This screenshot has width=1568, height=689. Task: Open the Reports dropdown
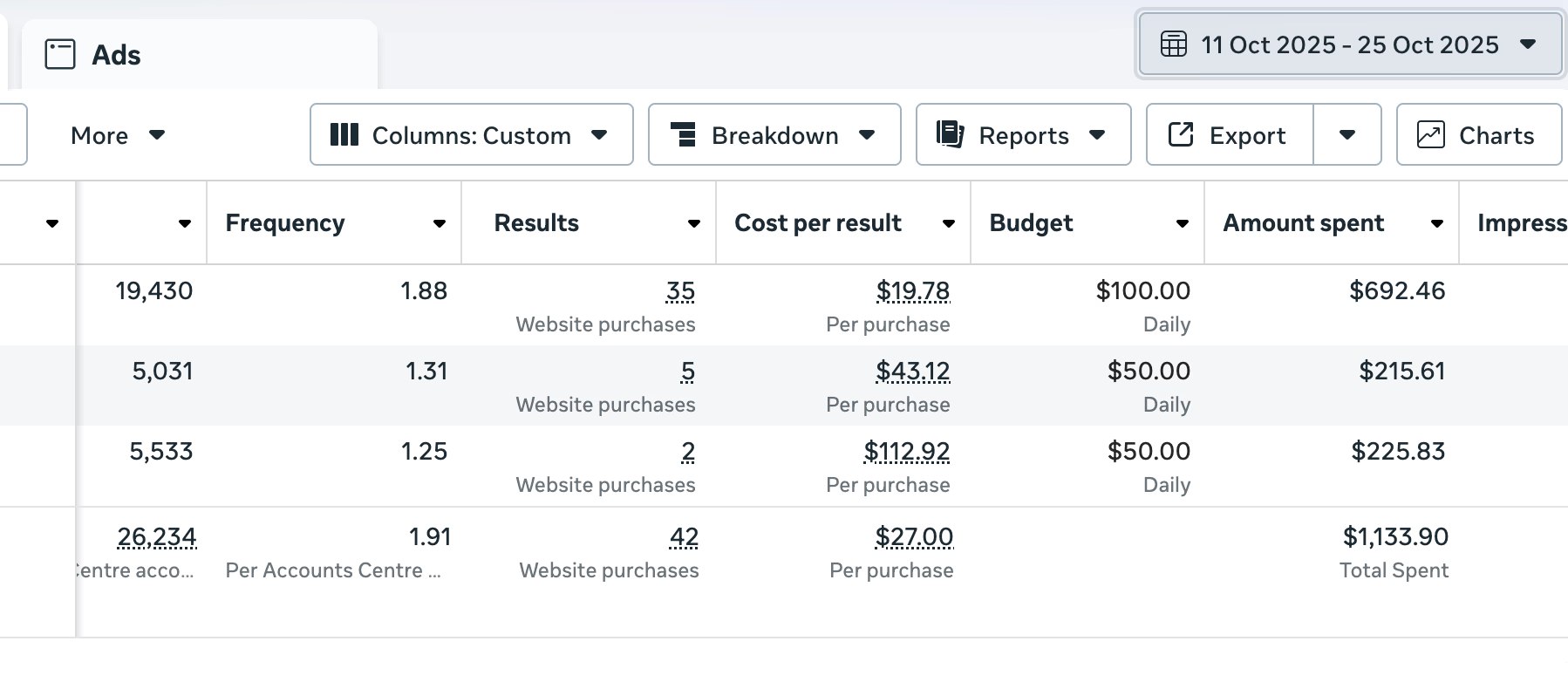1024,135
